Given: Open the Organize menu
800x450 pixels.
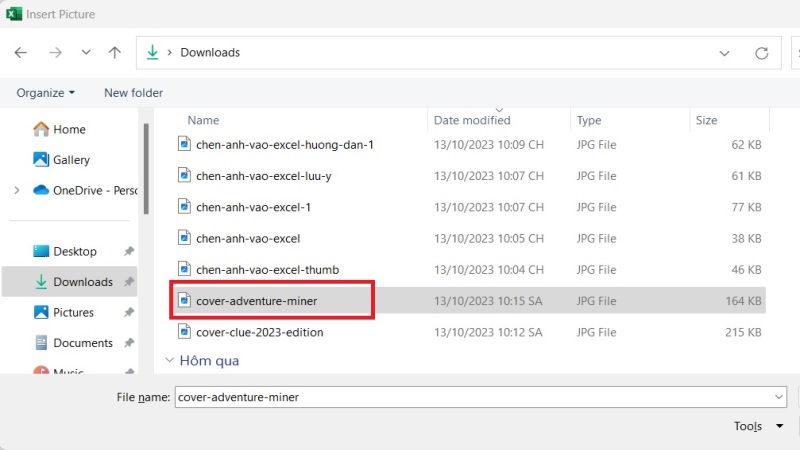Looking at the screenshot, I should 45,93.
